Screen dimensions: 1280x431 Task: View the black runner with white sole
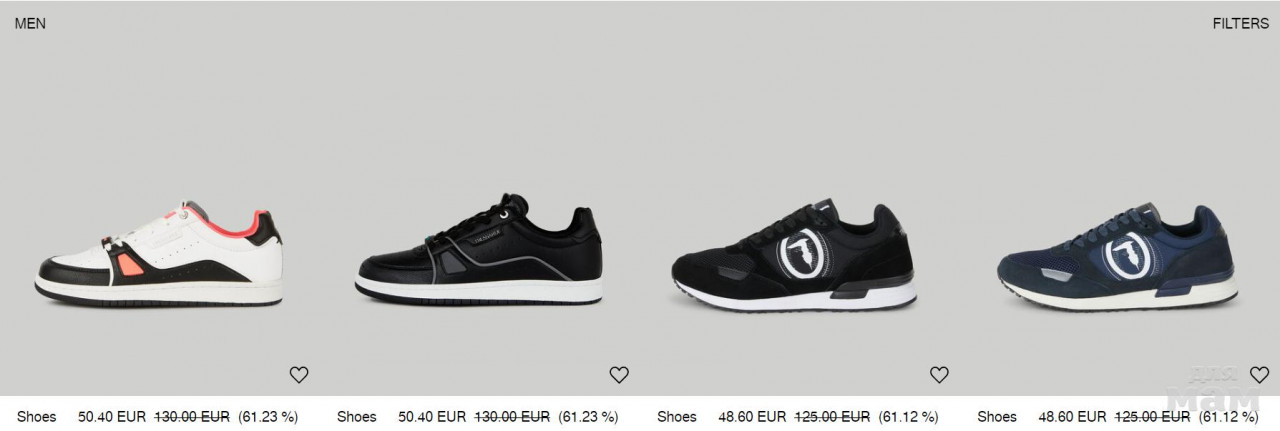click(795, 257)
